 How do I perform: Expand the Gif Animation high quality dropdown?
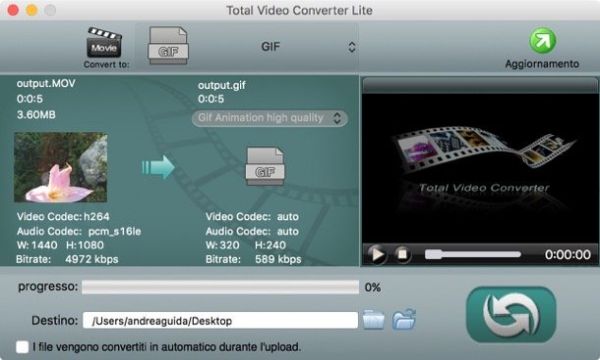click(270, 118)
